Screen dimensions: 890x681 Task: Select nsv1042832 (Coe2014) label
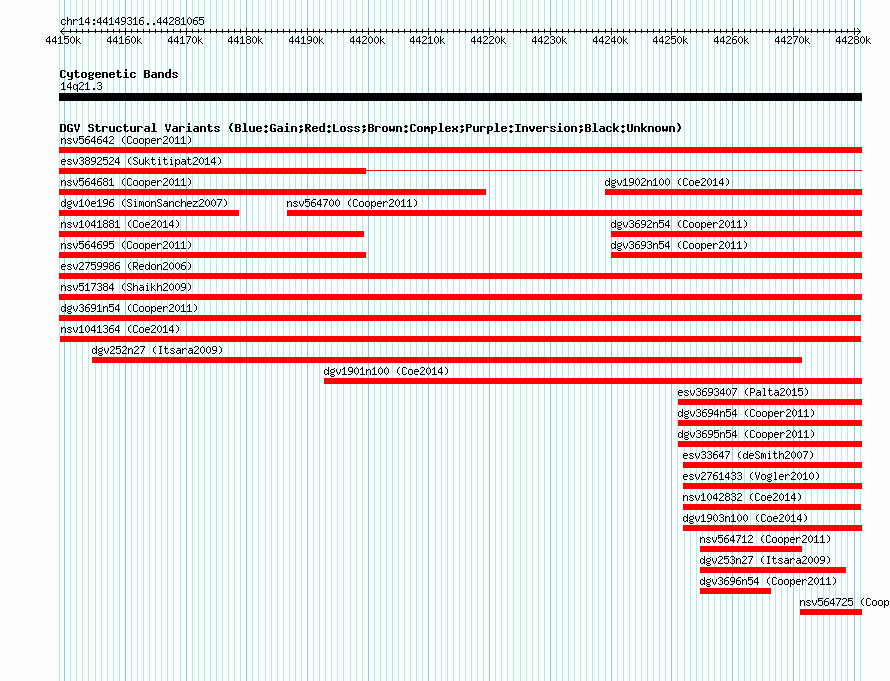click(742, 497)
